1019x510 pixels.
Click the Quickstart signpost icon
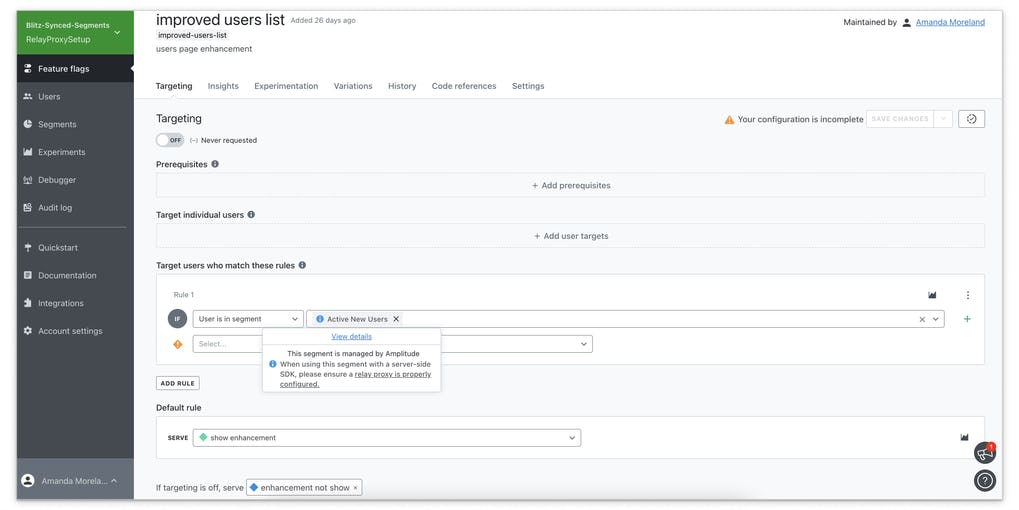click(27, 248)
